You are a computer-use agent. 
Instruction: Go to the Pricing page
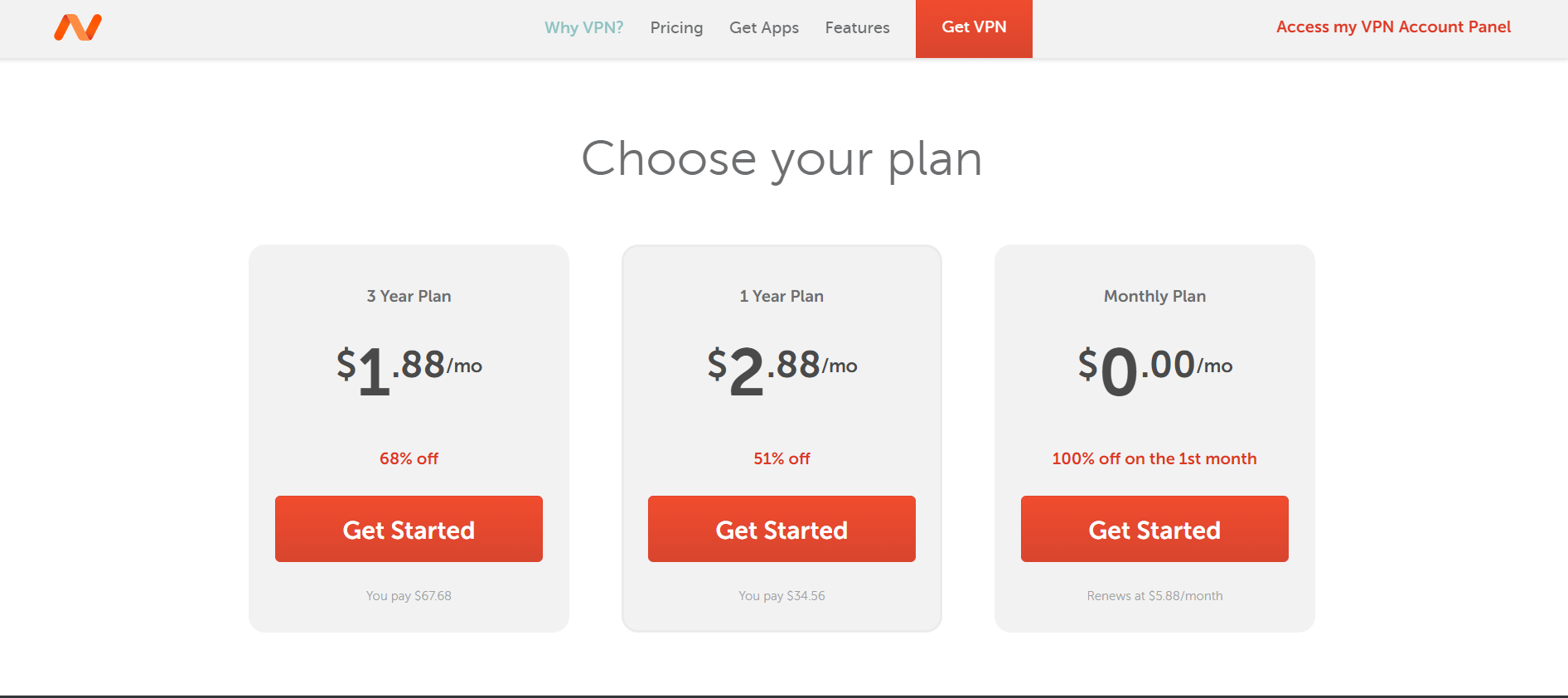(676, 27)
